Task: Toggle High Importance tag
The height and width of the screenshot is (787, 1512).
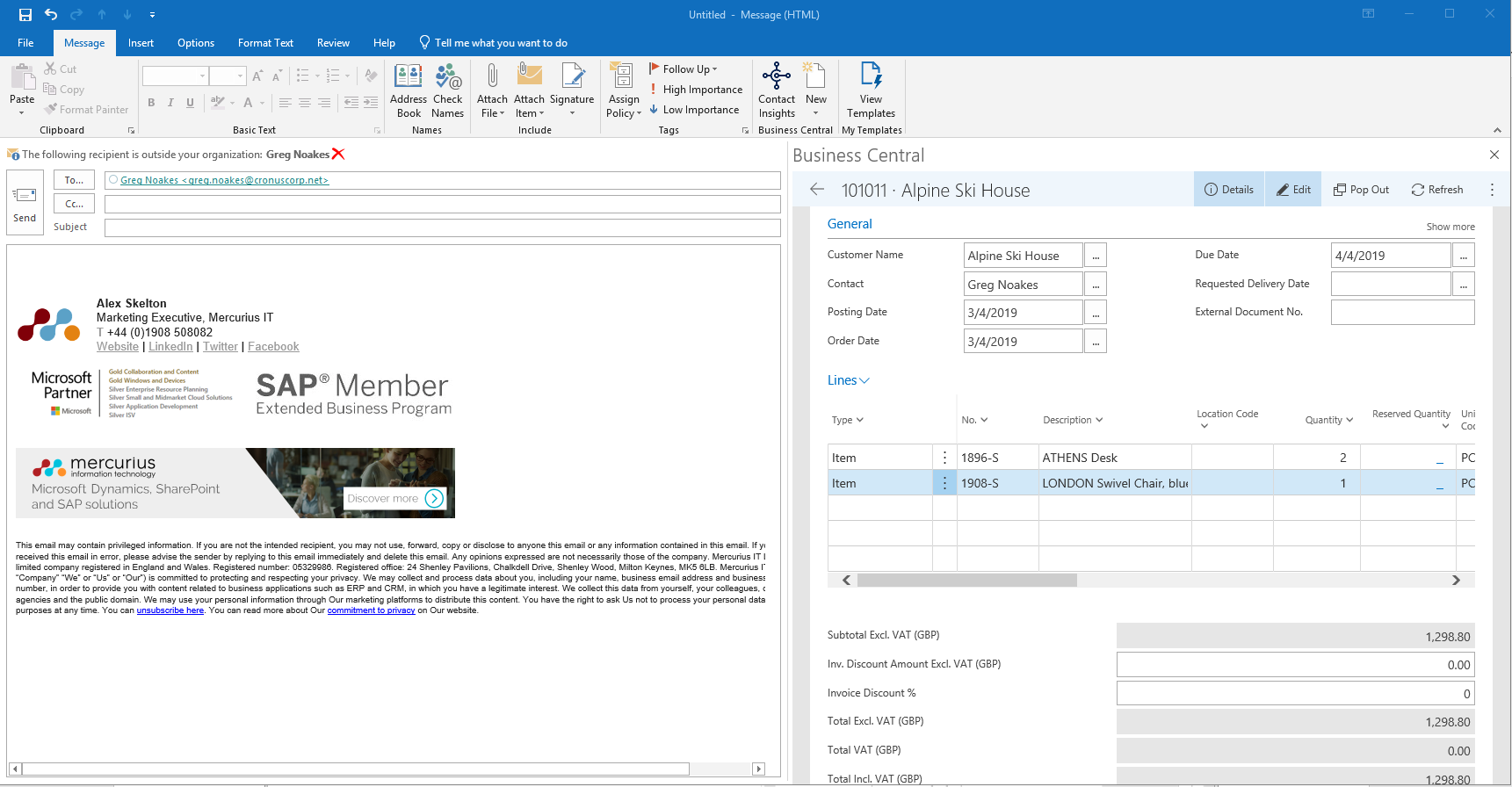Action: coord(696,90)
